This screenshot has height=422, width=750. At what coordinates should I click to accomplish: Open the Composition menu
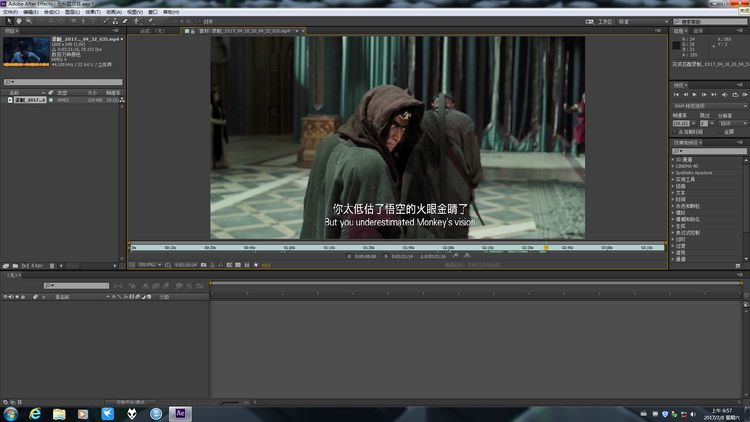pos(51,12)
